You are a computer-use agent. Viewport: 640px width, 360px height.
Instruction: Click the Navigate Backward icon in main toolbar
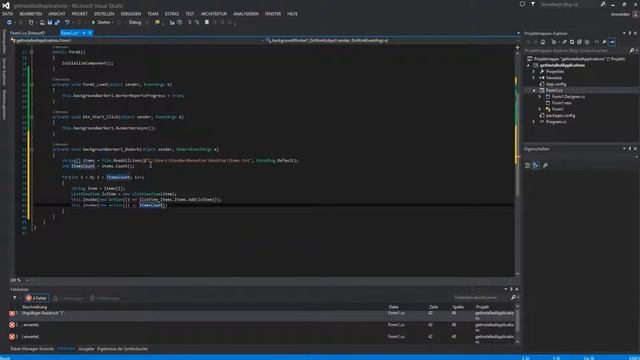pyautogui.click(x=9, y=22)
